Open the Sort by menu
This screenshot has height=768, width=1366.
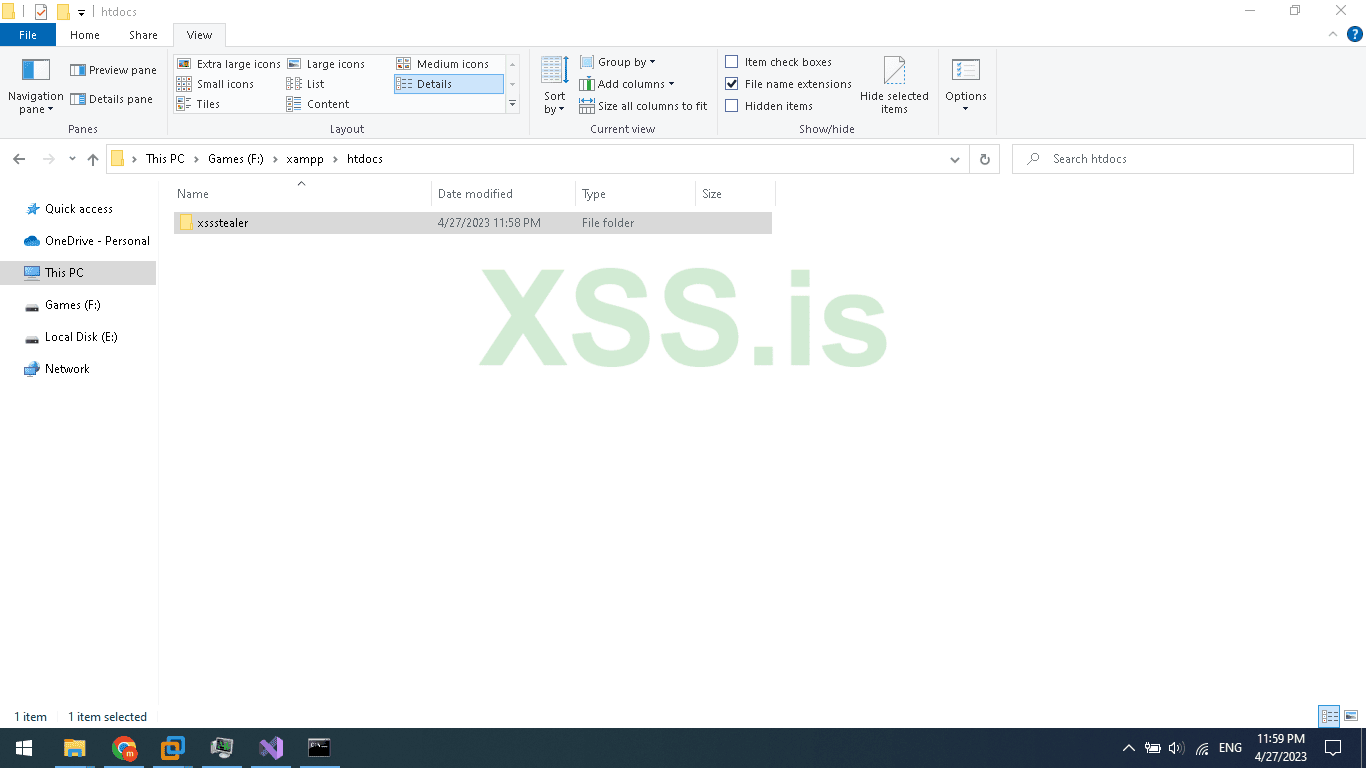[x=554, y=86]
